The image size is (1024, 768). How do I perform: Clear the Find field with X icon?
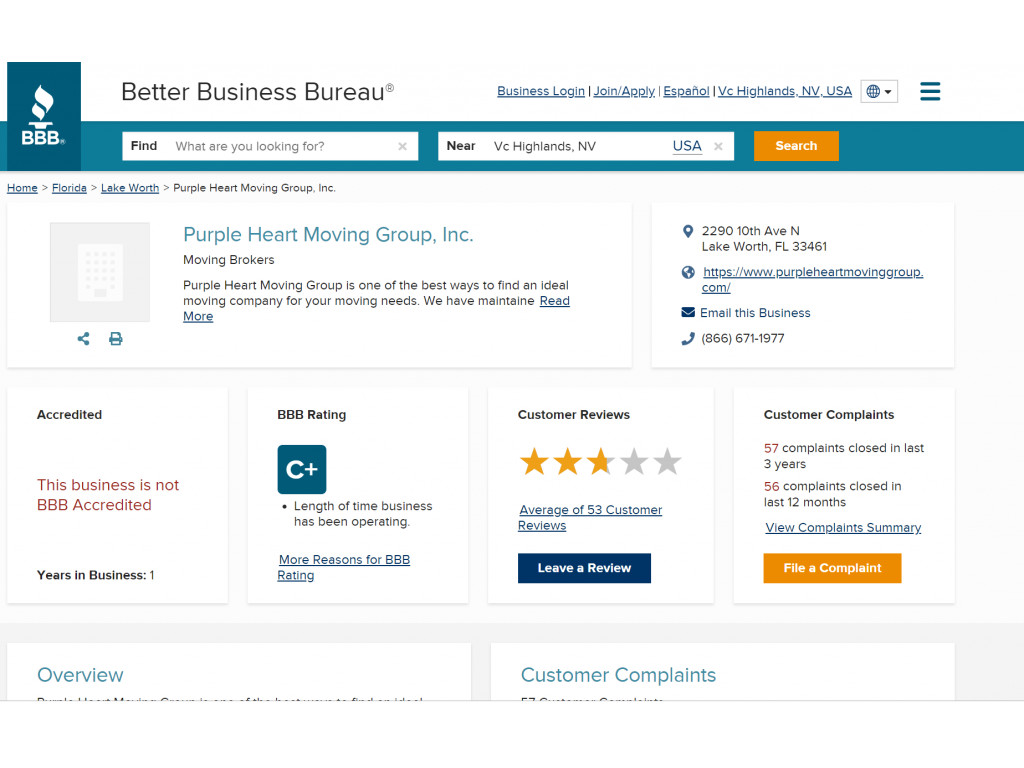(402, 147)
